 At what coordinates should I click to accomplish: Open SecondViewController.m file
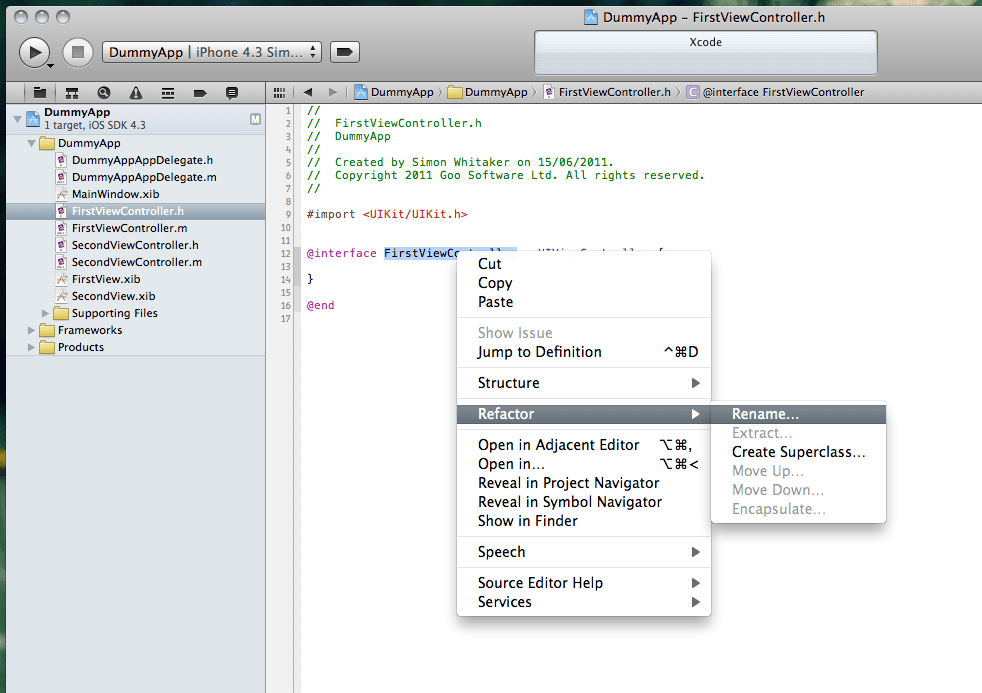135,262
